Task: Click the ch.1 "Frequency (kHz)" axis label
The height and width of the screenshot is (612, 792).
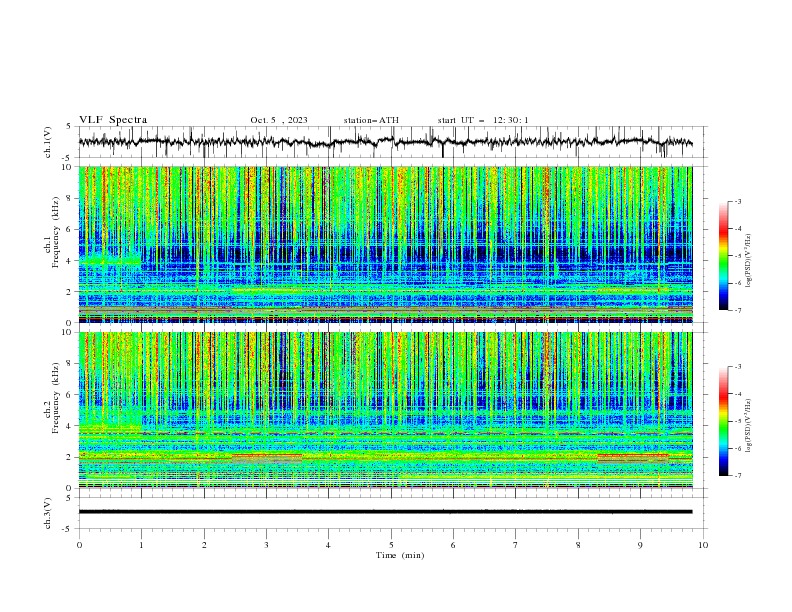Action: click(x=56, y=232)
